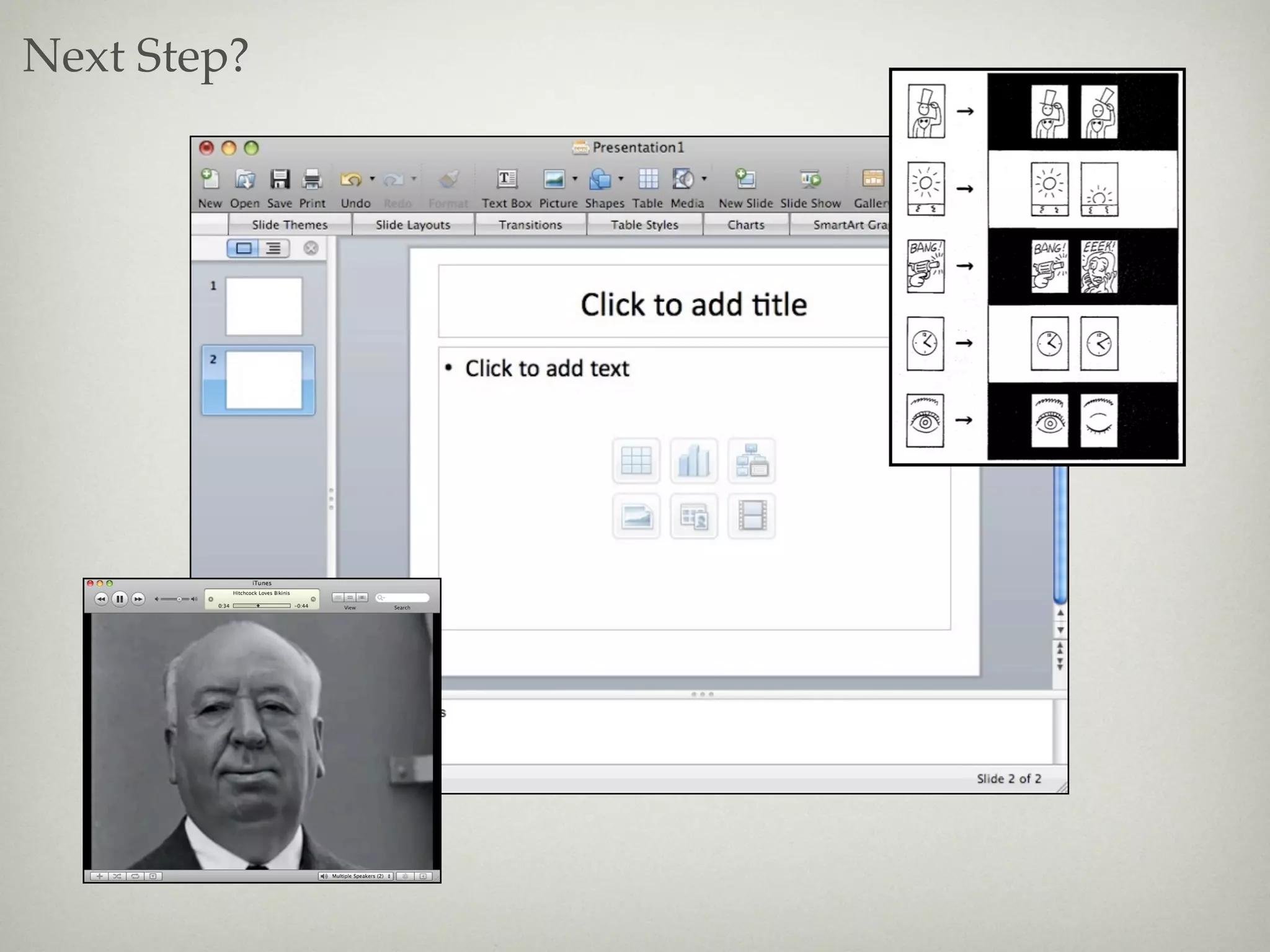Click the Save disk icon

(x=280, y=180)
